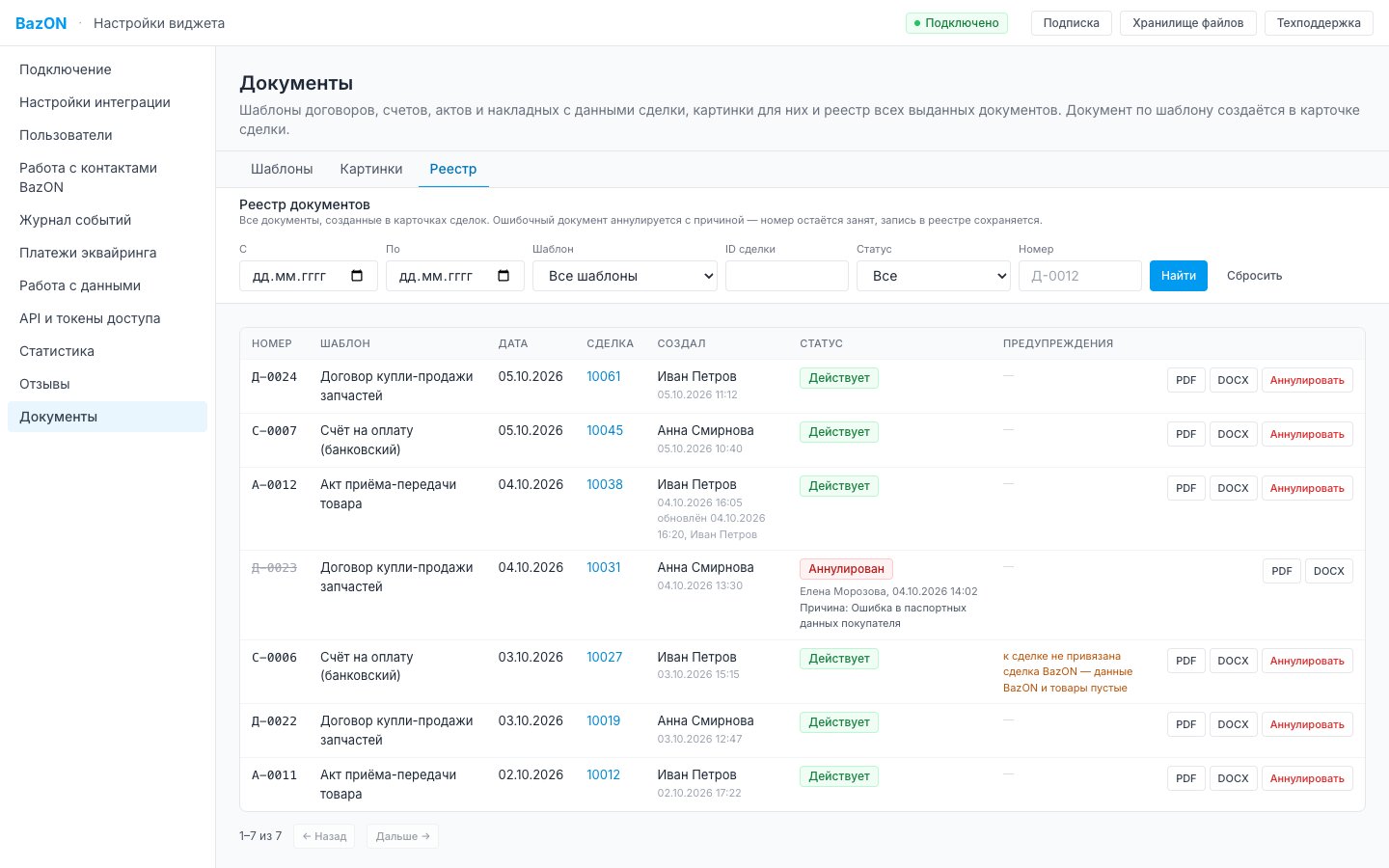The image size is (1389, 868).
Task: Open deal link 10061
Action: [x=604, y=376]
